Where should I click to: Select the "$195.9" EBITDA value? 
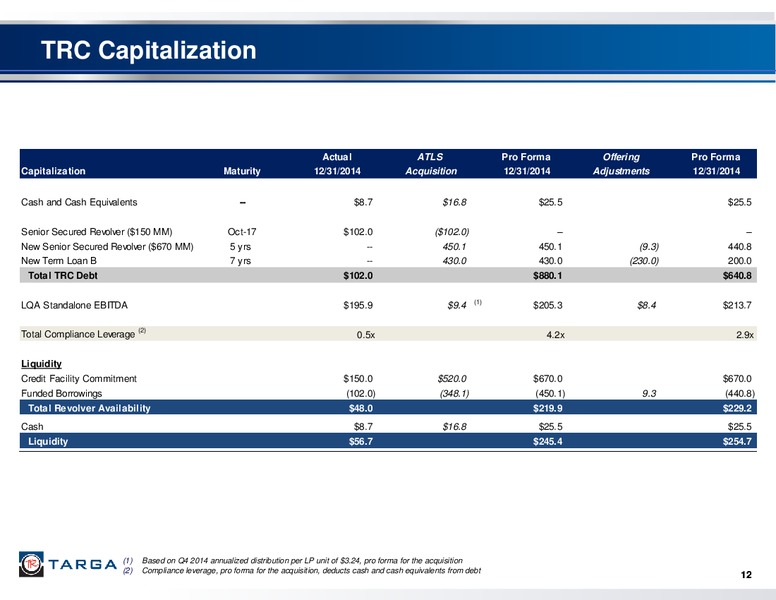(358, 305)
